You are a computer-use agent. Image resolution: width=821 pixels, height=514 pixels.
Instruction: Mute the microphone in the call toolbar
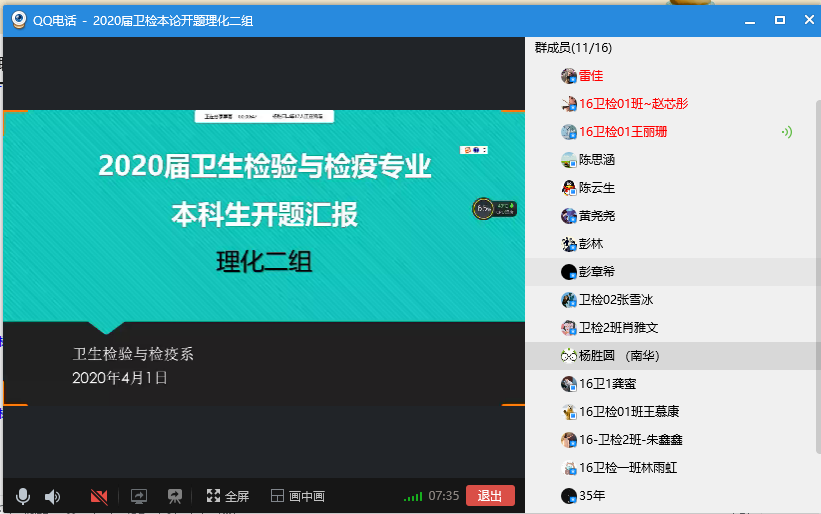[23, 496]
